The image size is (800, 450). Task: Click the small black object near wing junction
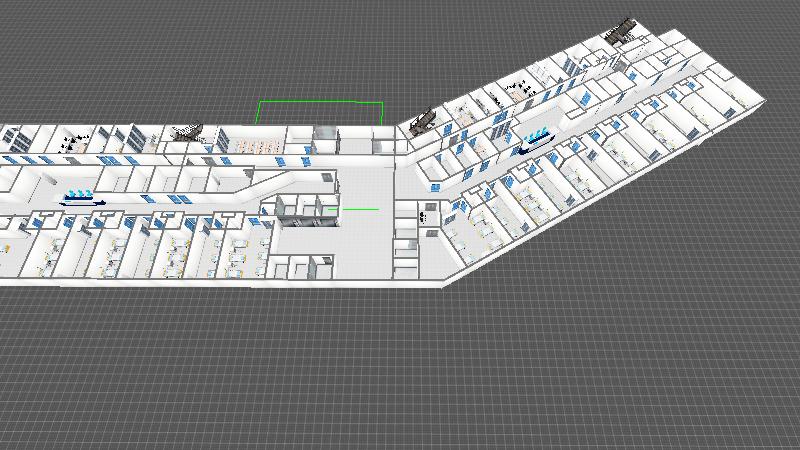426,213
